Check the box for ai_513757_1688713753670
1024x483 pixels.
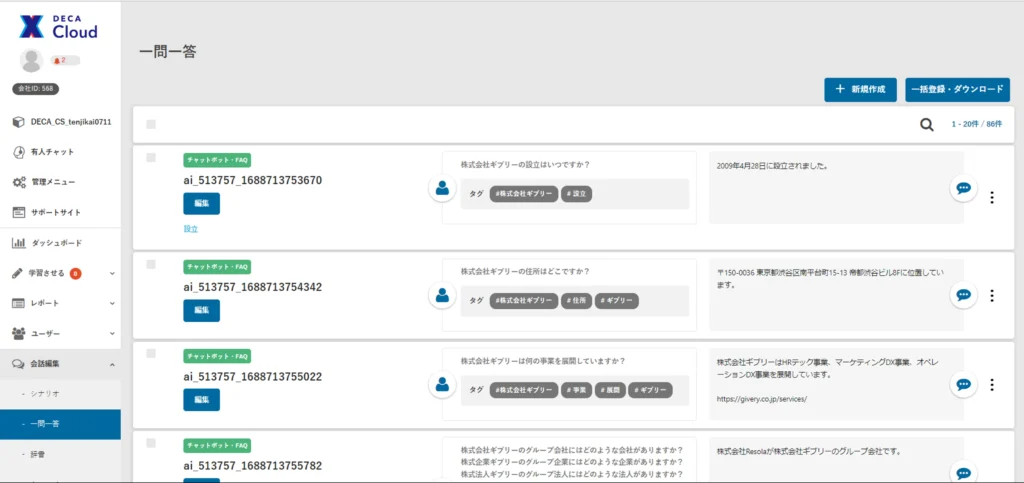click(151, 158)
